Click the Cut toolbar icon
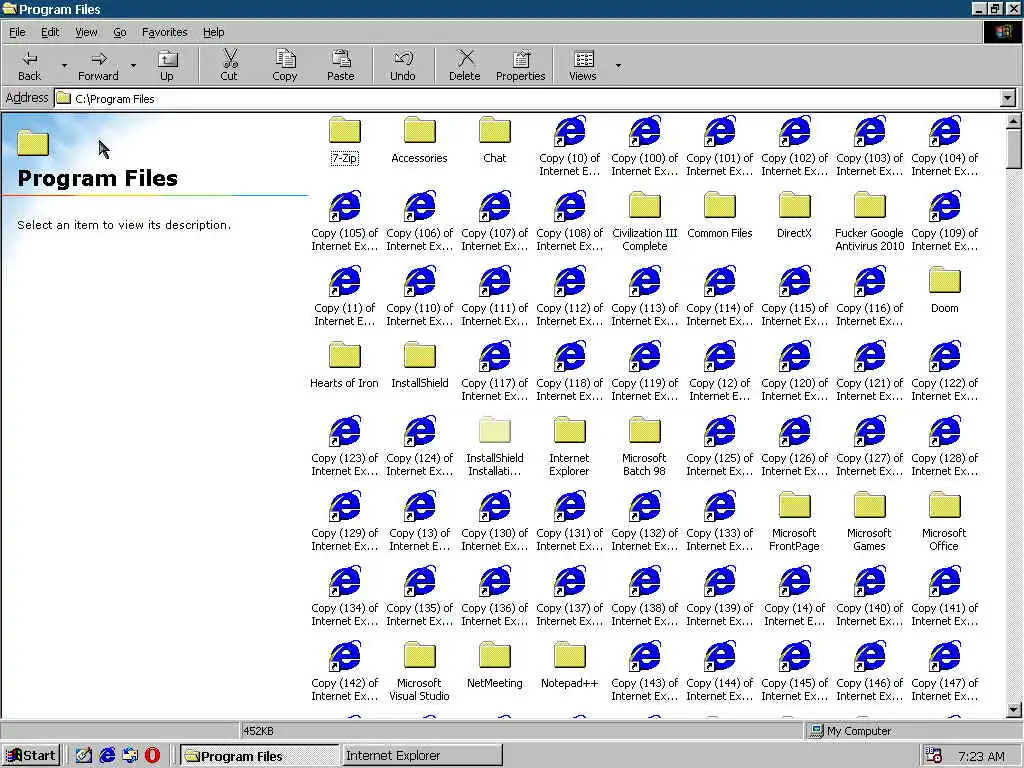The height and width of the screenshot is (768, 1024). click(x=229, y=65)
